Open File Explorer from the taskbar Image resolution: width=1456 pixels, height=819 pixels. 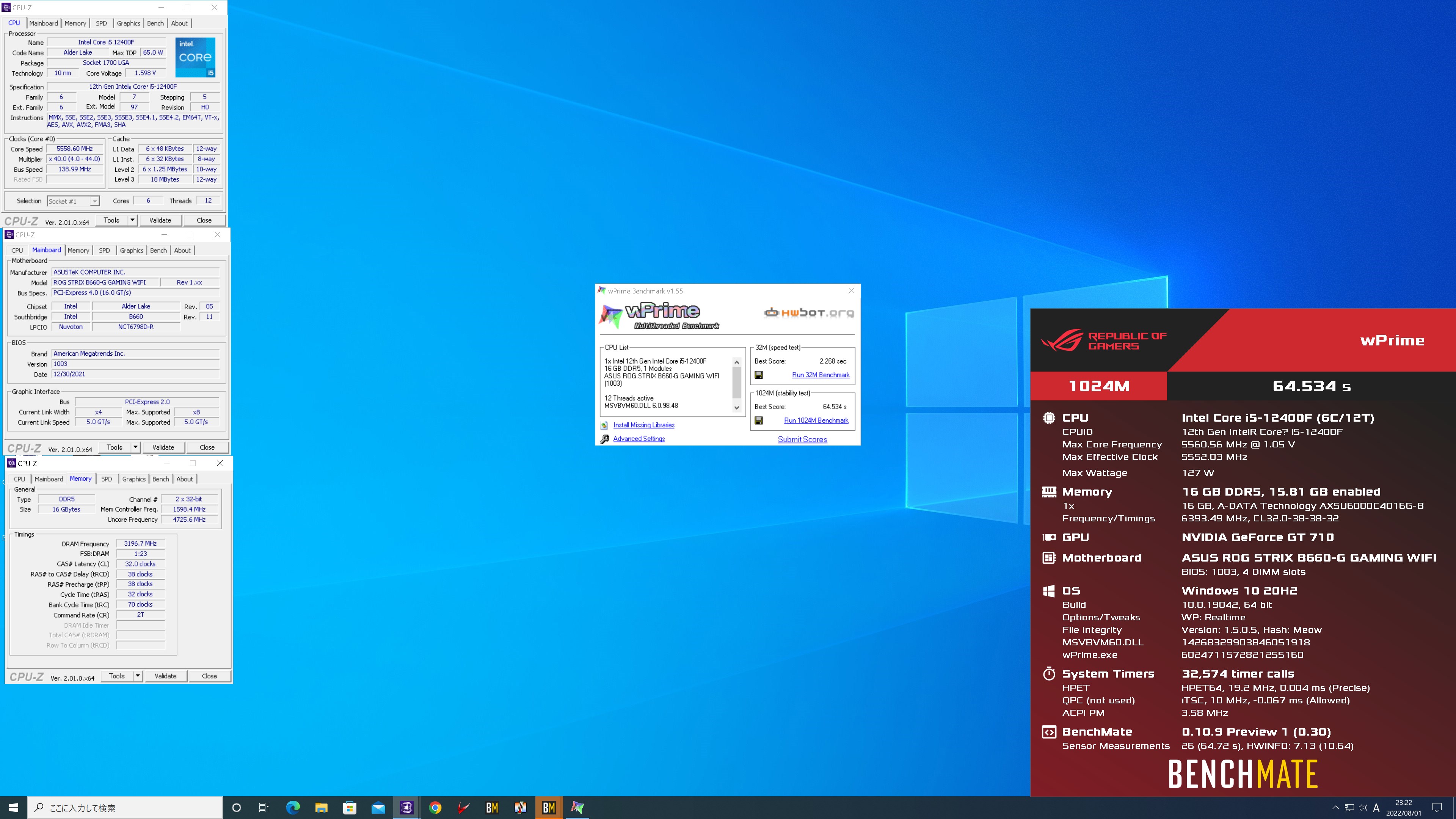(321, 808)
